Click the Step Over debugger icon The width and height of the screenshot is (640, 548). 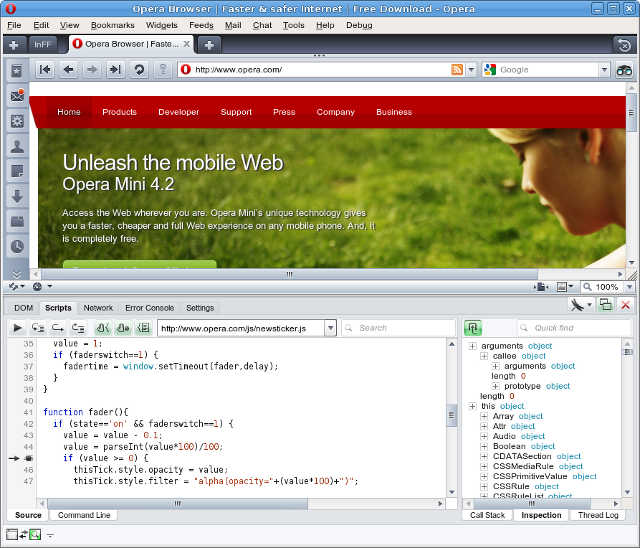[x=58, y=328]
